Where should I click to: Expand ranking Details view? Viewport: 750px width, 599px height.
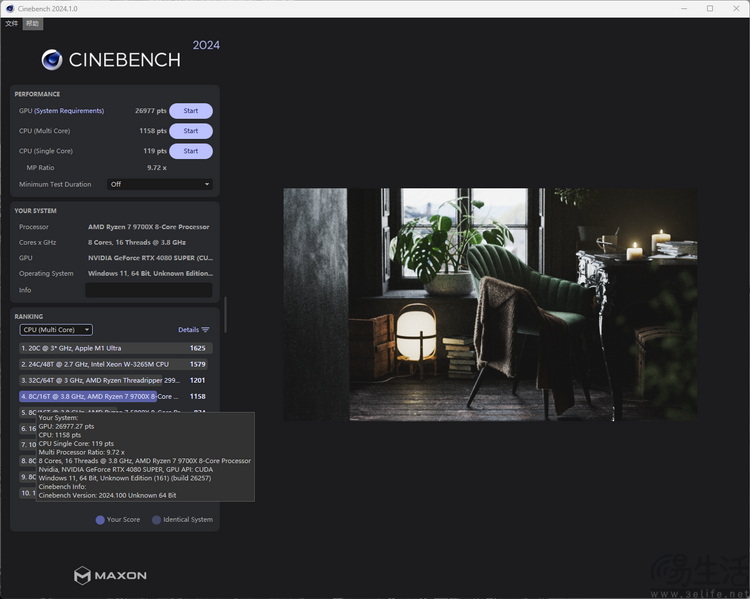point(194,330)
